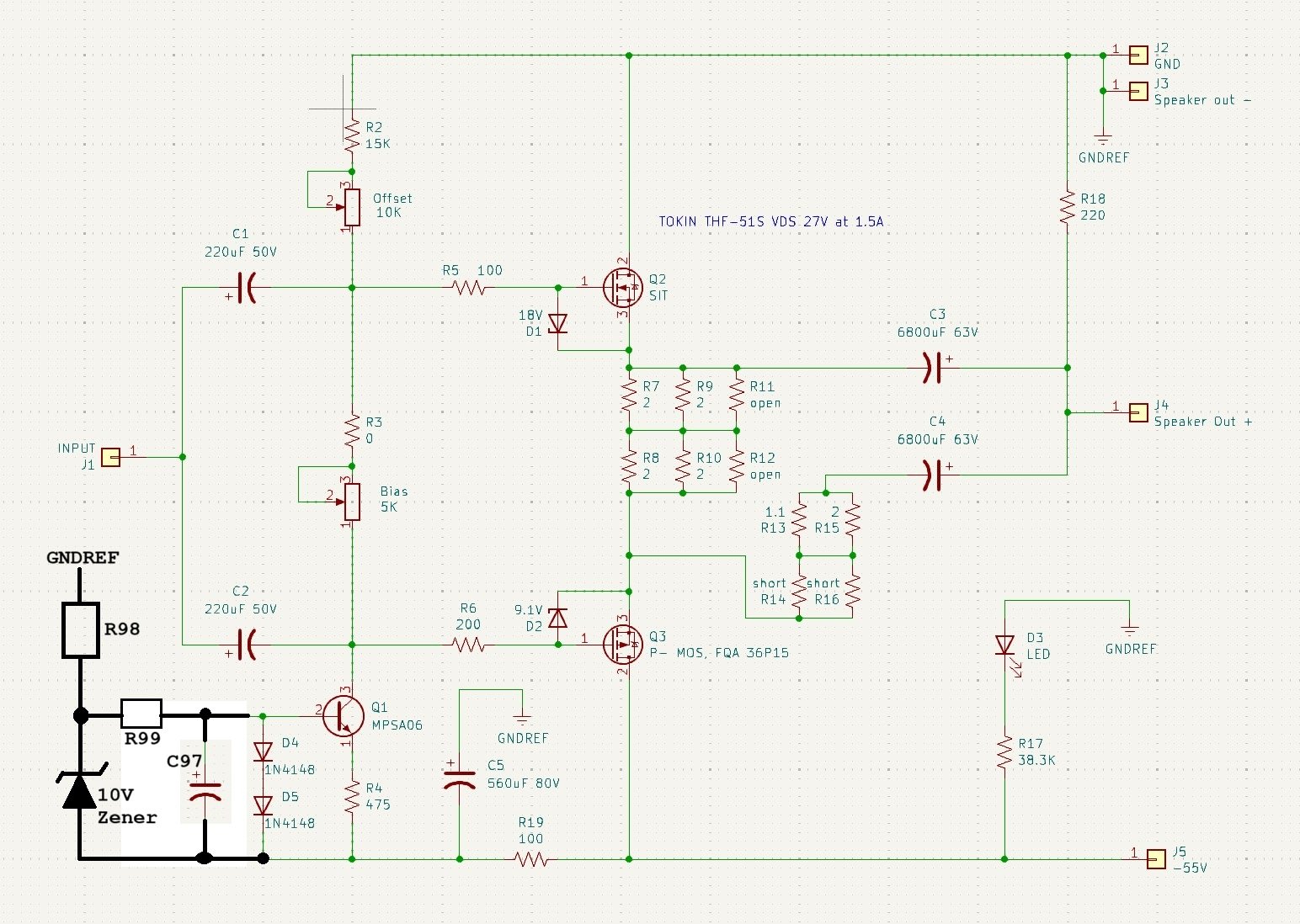Image resolution: width=1300 pixels, height=924 pixels.
Task: Click the J3 Speaker out − connector pad
Action: (x=1138, y=91)
